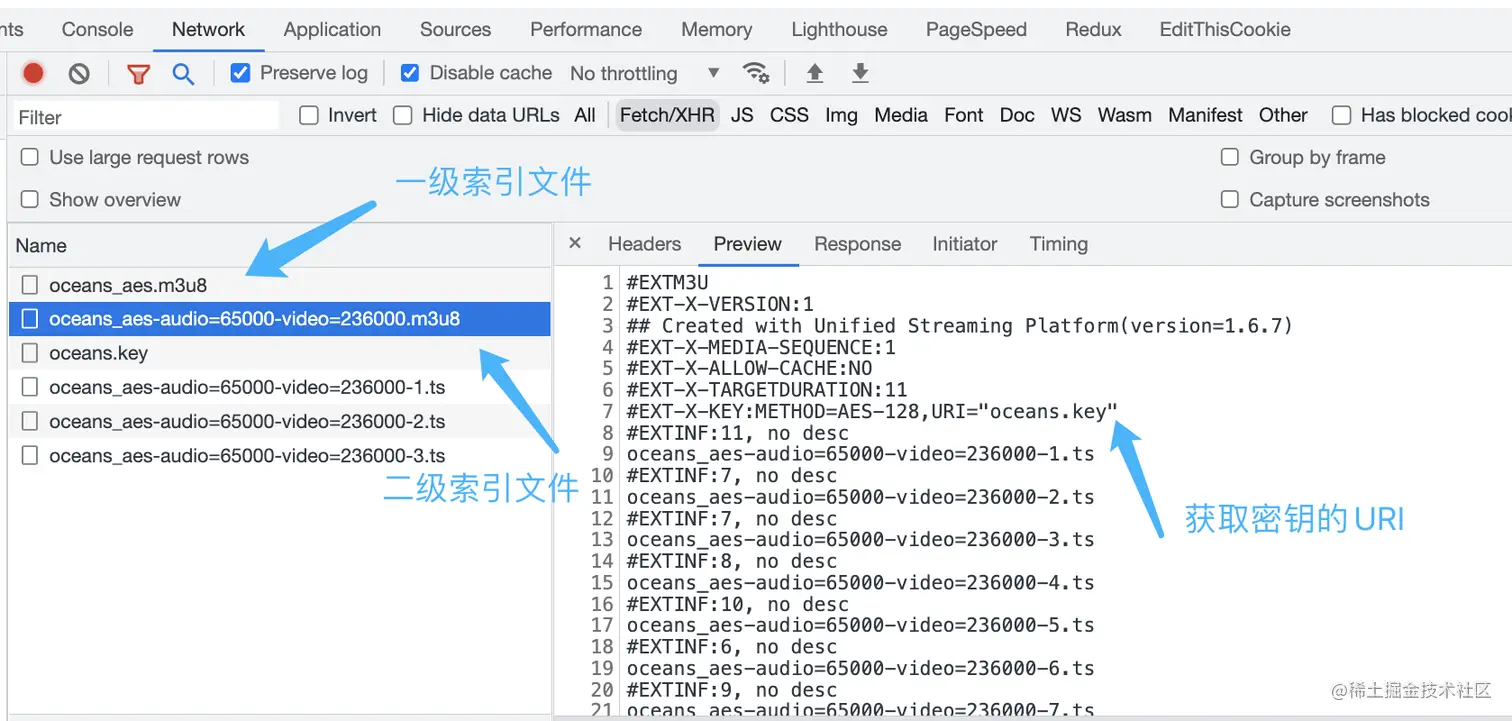
Task: Close the request details pane
Action: pyautogui.click(x=575, y=243)
